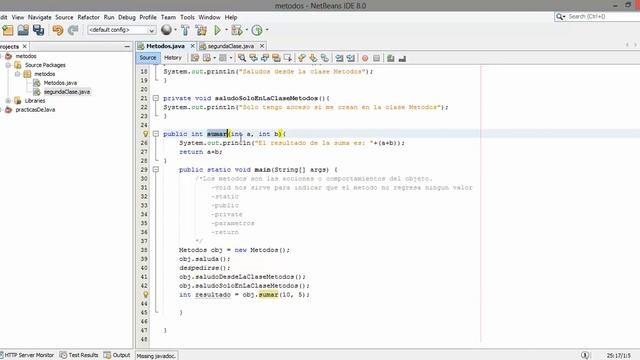Click Shift Line Left editor icon
The image size is (640, 360).
point(339,58)
